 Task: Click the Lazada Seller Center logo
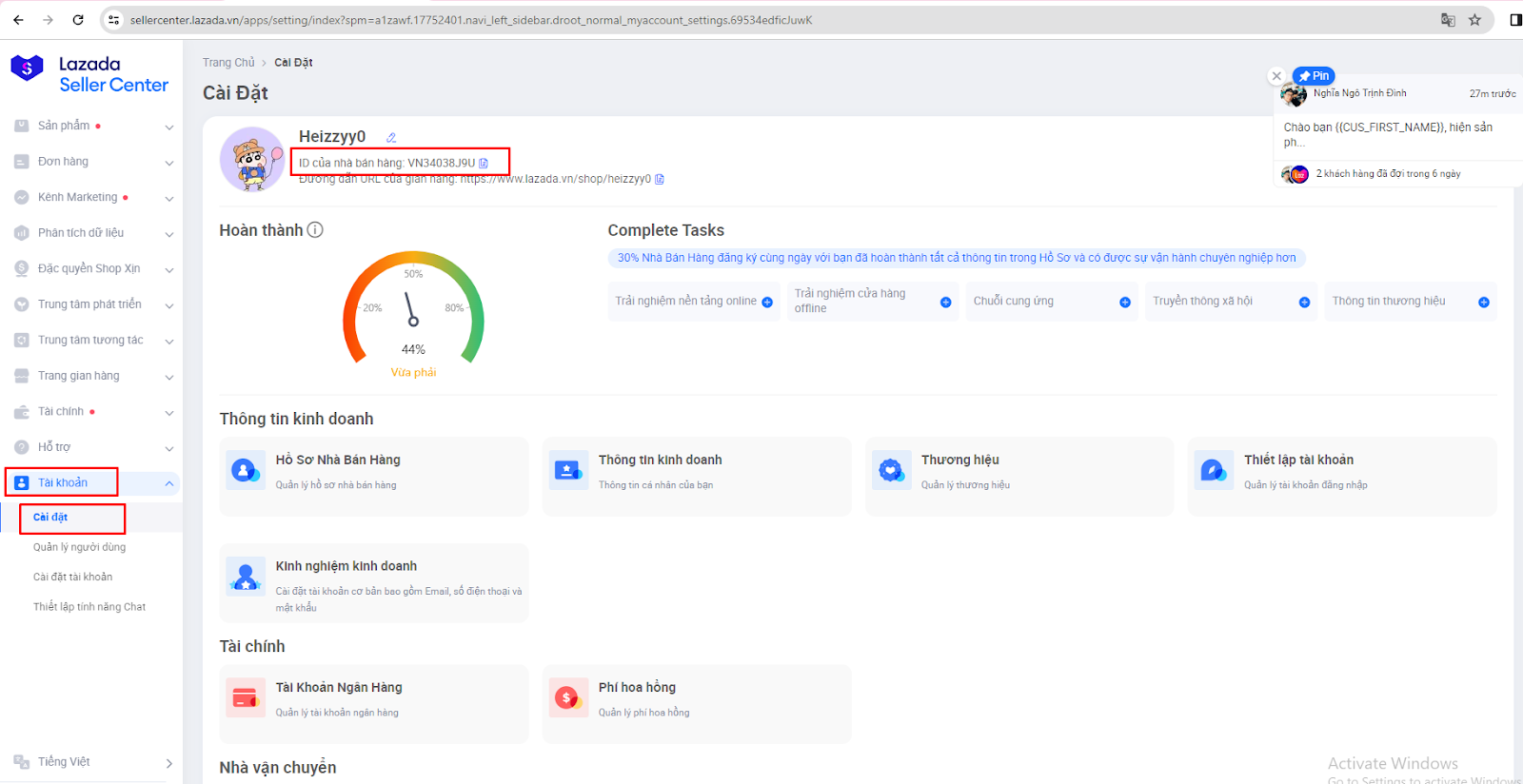(89, 74)
